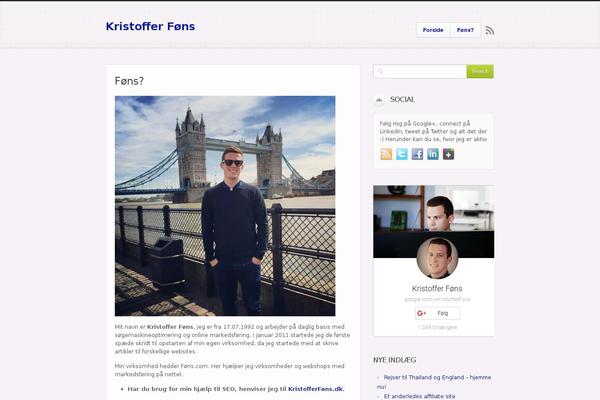The height and width of the screenshot is (400, 600).
Task: Open the Facebook icon in Social widget
Action: (x=417, y=154)
